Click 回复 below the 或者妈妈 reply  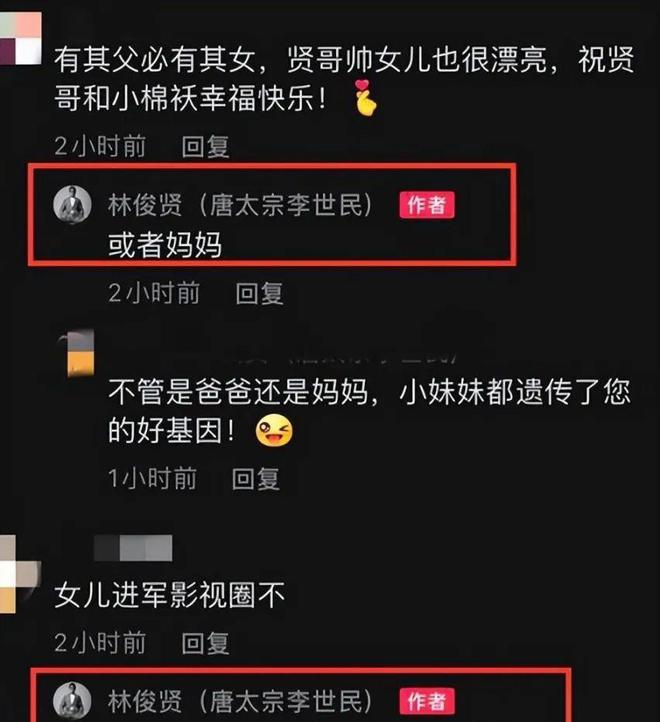tap(259, 293)
